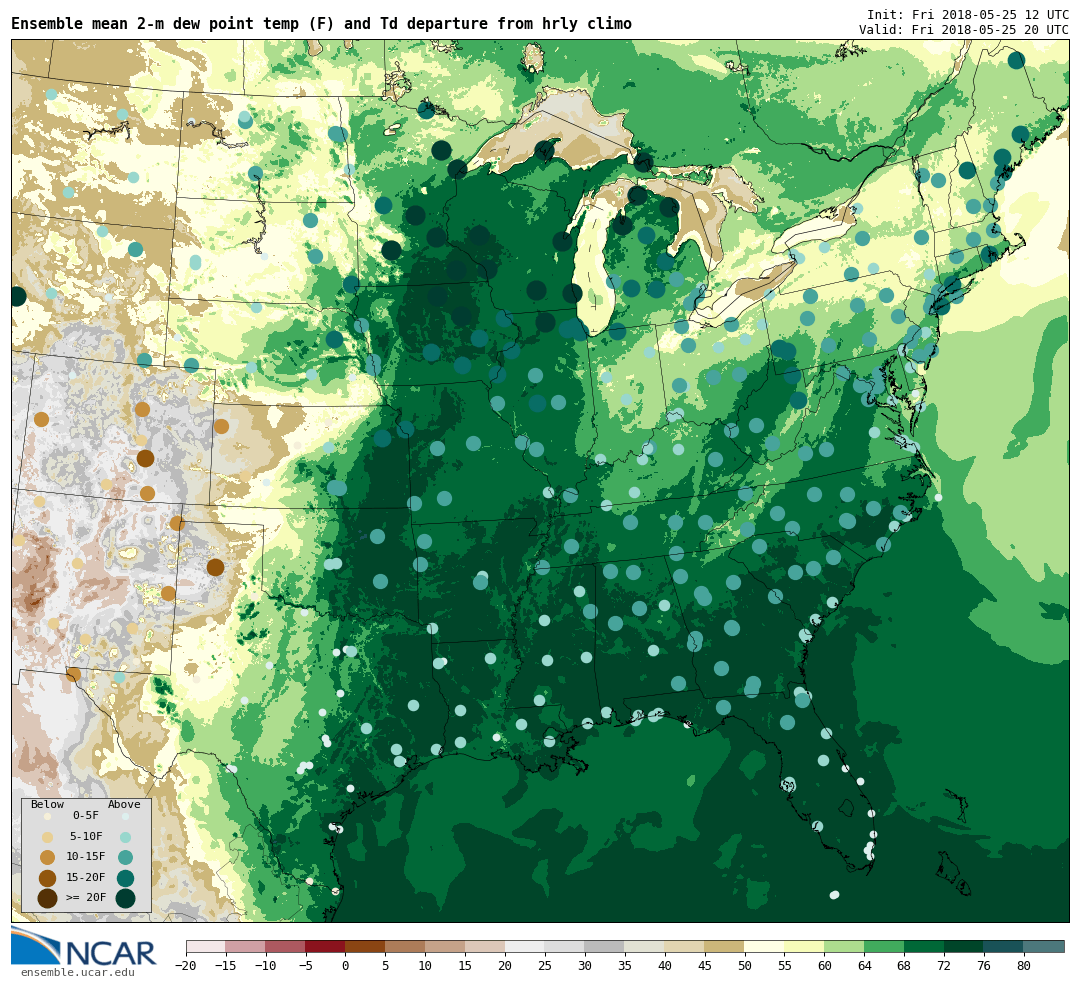
Task: Click the 'Above' legend heading
Action: click(124, 805)
